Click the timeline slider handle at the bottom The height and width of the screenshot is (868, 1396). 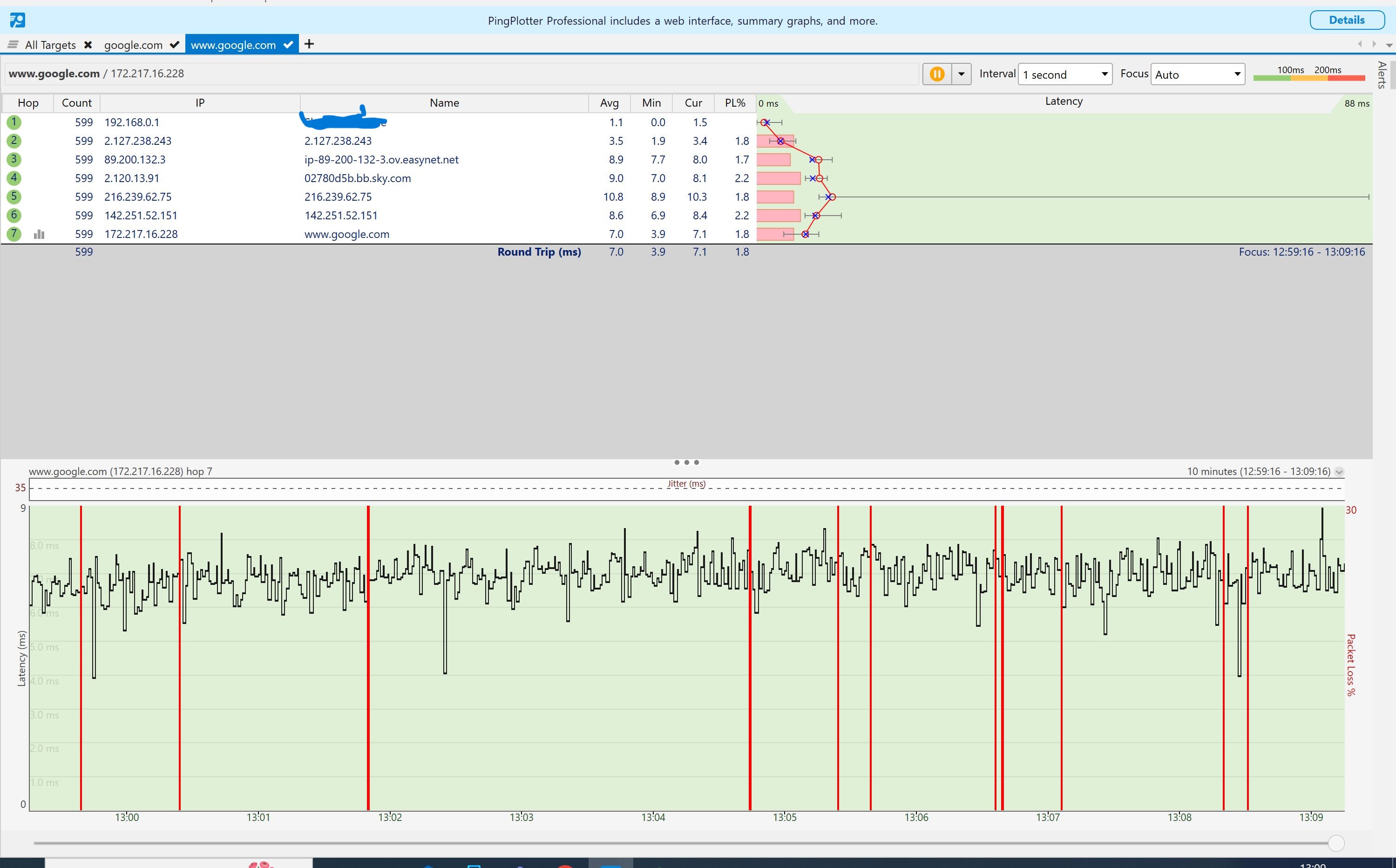(1336, 843)
